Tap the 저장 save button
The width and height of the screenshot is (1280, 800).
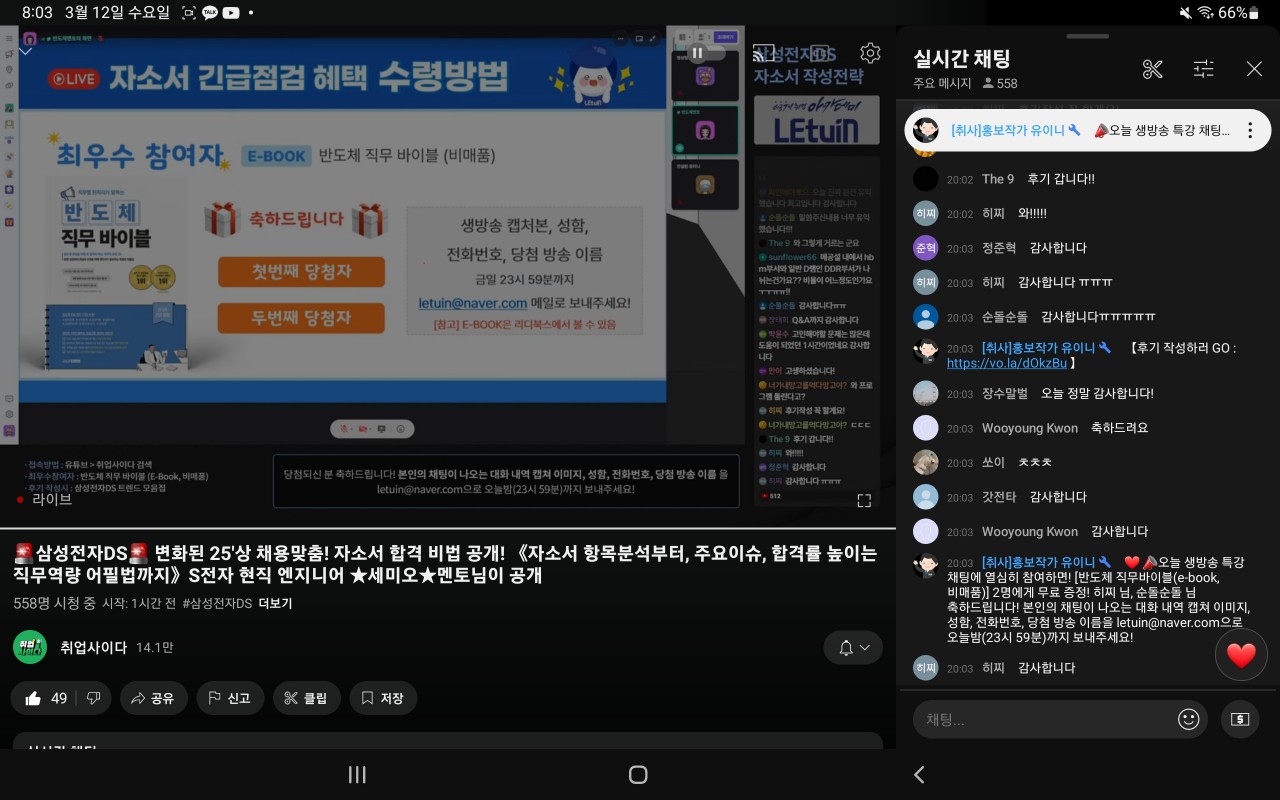click(x=382, y=698)
